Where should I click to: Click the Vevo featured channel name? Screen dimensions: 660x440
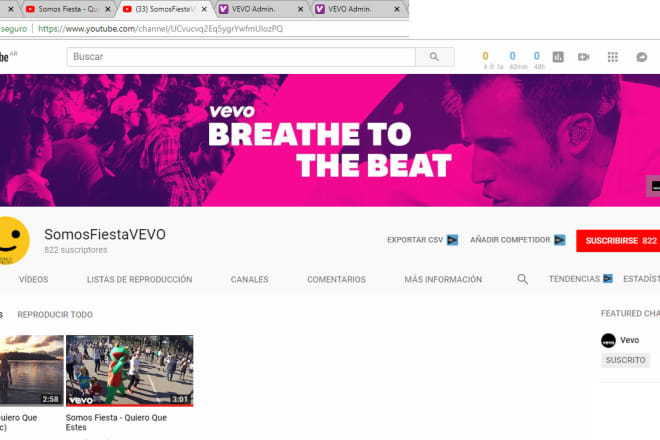tap(629, 340)
